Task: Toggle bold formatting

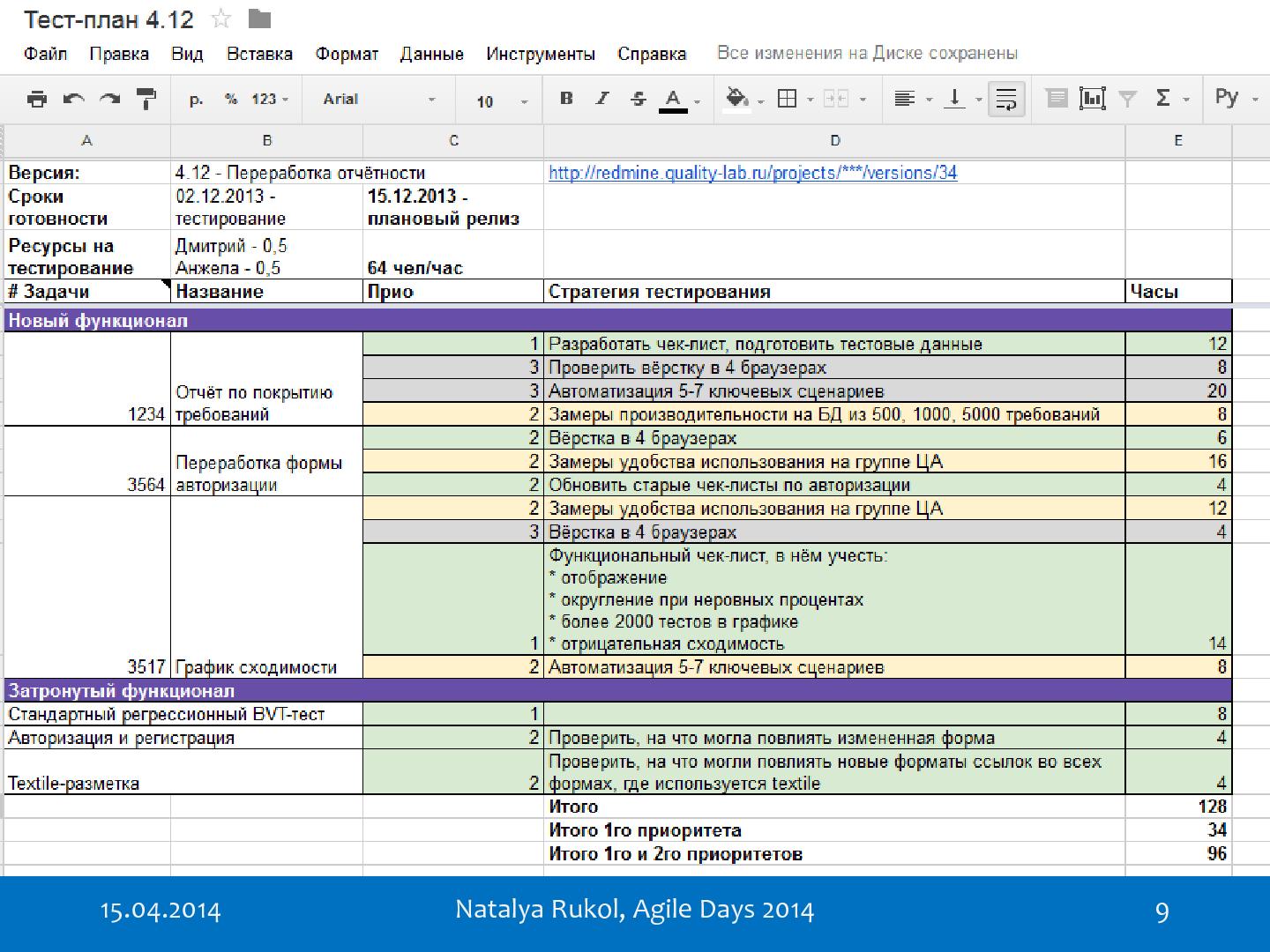Action: click(566, 99)
